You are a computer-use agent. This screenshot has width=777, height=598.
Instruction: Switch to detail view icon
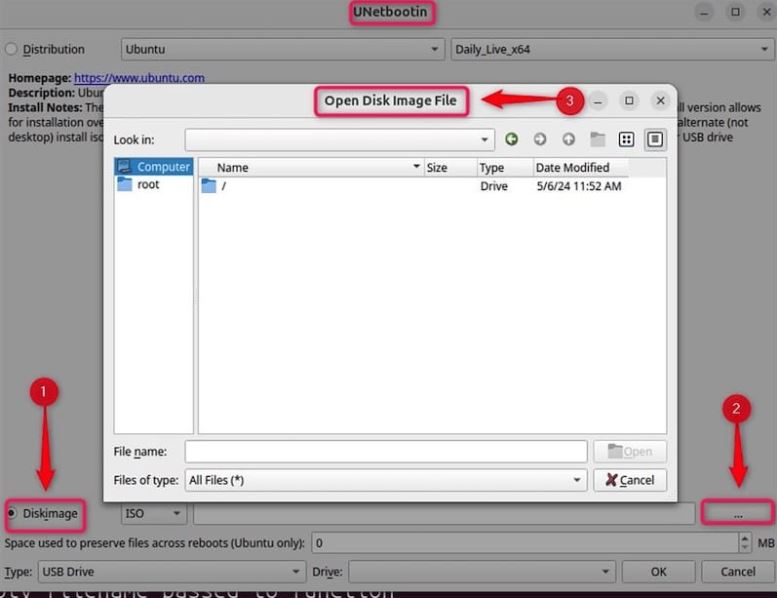click(x=655, y=140)
